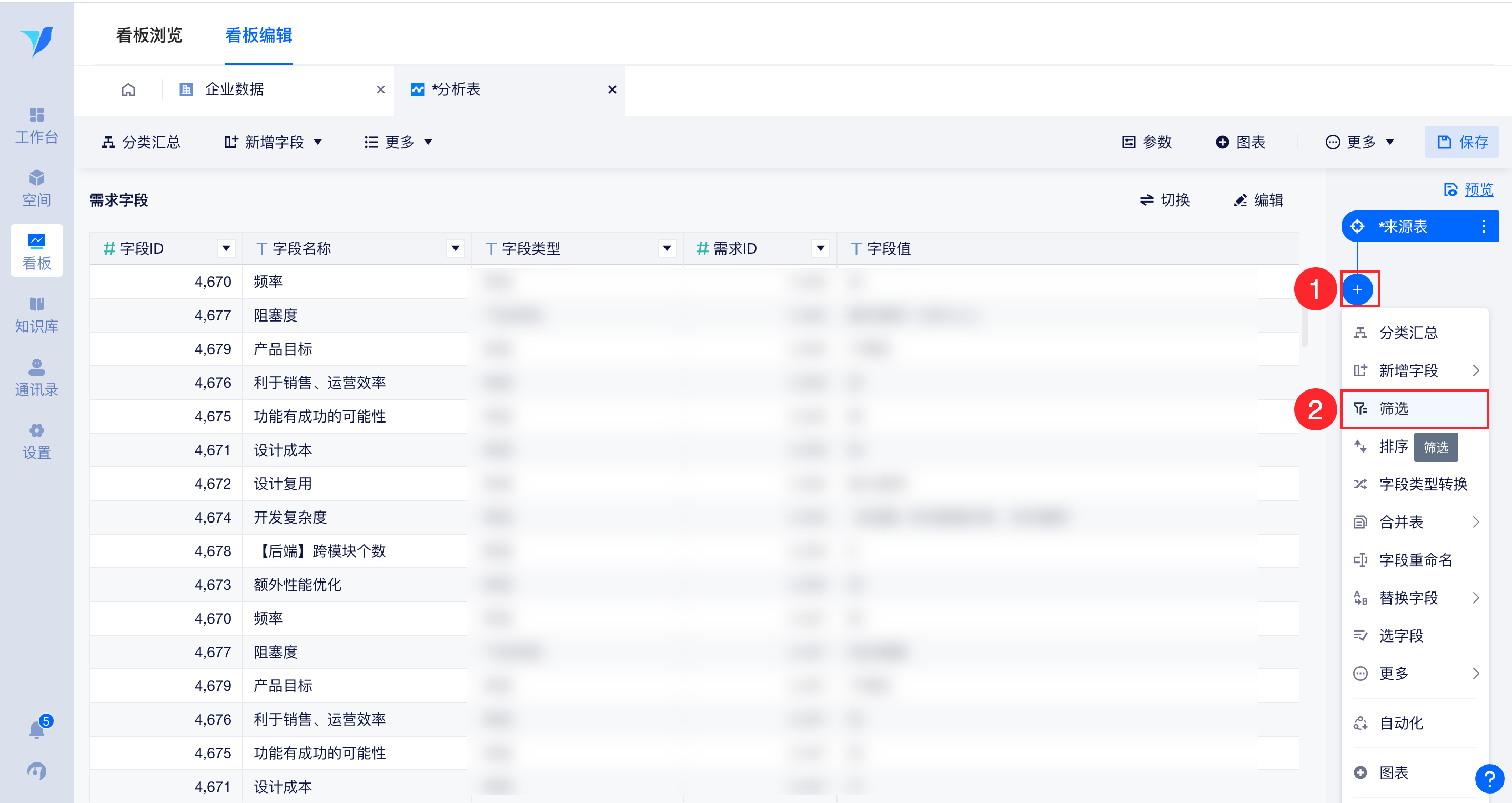Open the 需求ID column dropdown arrow
The height and width of the screenshot is (803, 1512).
tap(821, 248)
